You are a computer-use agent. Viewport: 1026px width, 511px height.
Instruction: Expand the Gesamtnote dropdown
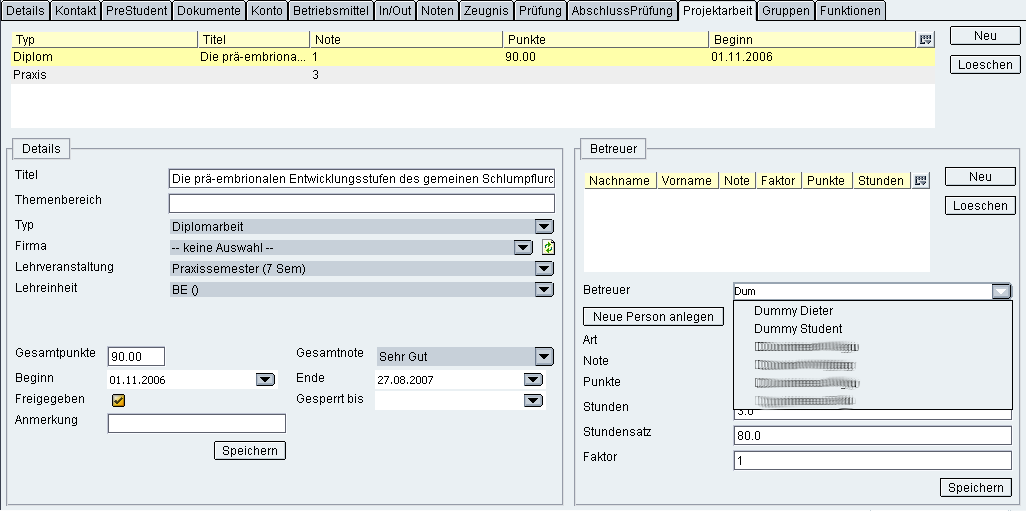pyautogui.click(x=543, y=356)
